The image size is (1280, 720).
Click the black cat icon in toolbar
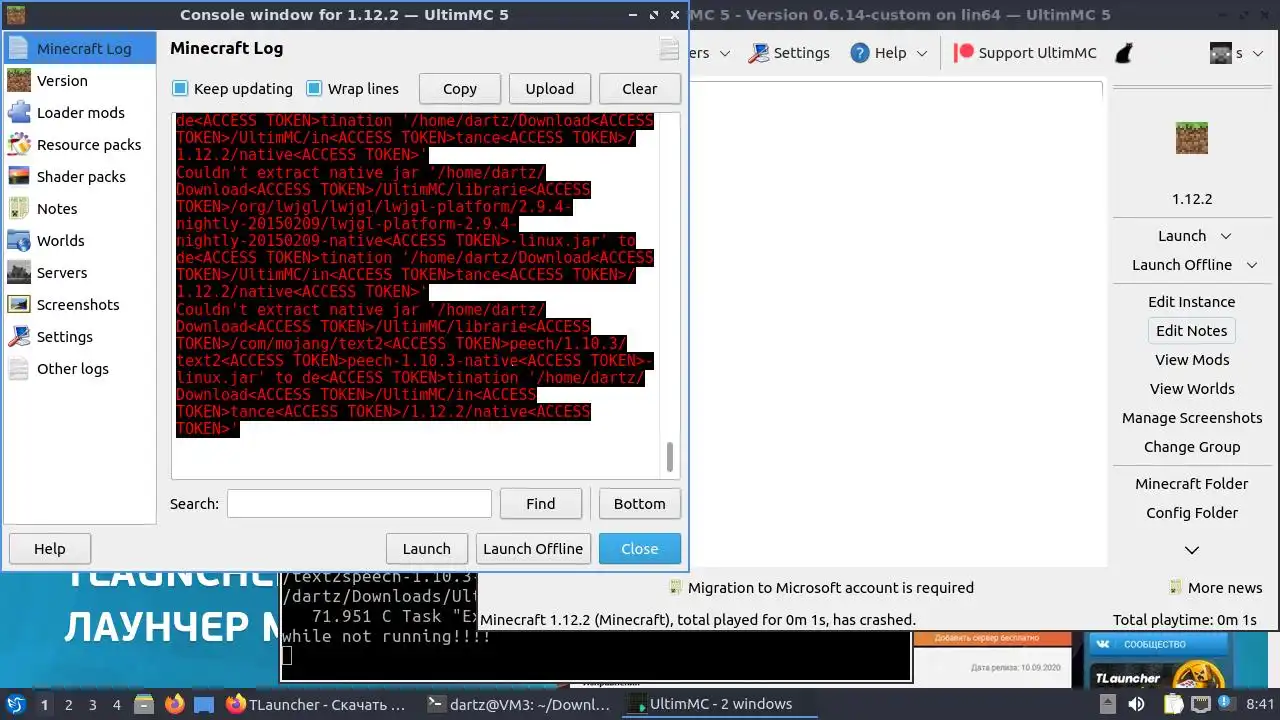pos(1124,53)
